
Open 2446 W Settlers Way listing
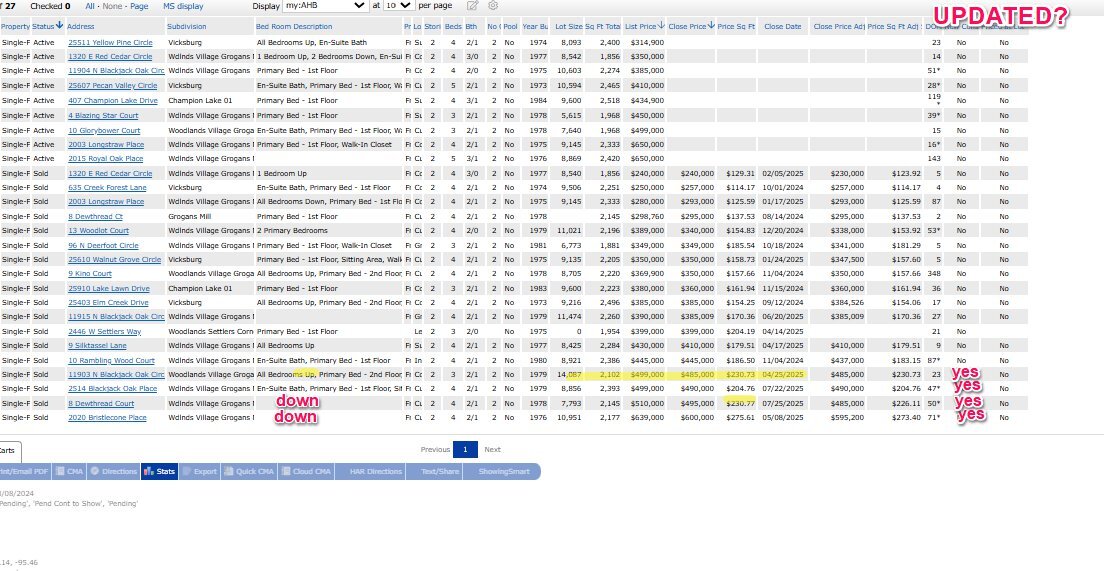(x=104, y=332)
